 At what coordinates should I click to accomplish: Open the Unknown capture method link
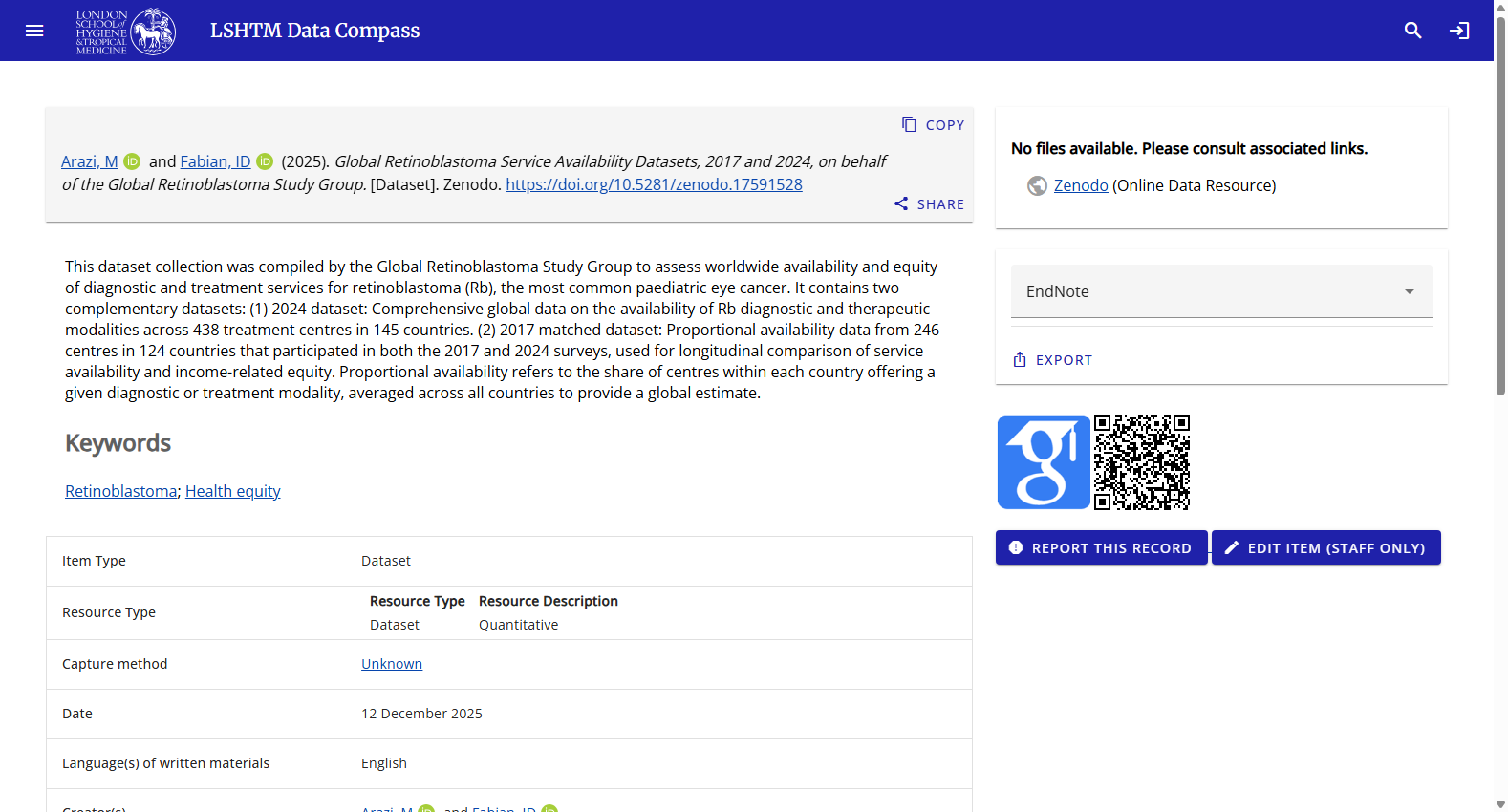coord(392,664)
